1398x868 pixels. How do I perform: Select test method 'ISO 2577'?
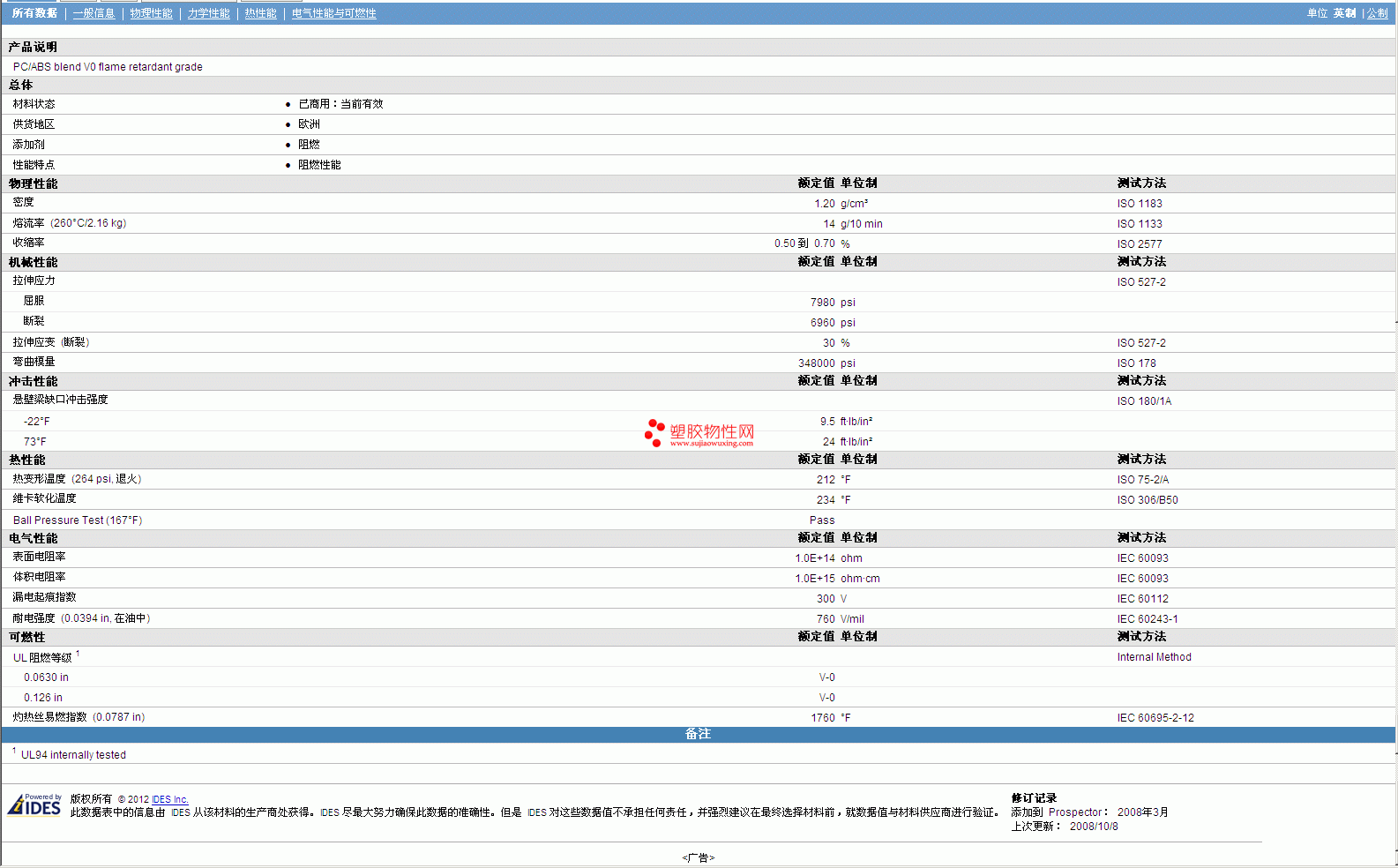coord(1140,244)
